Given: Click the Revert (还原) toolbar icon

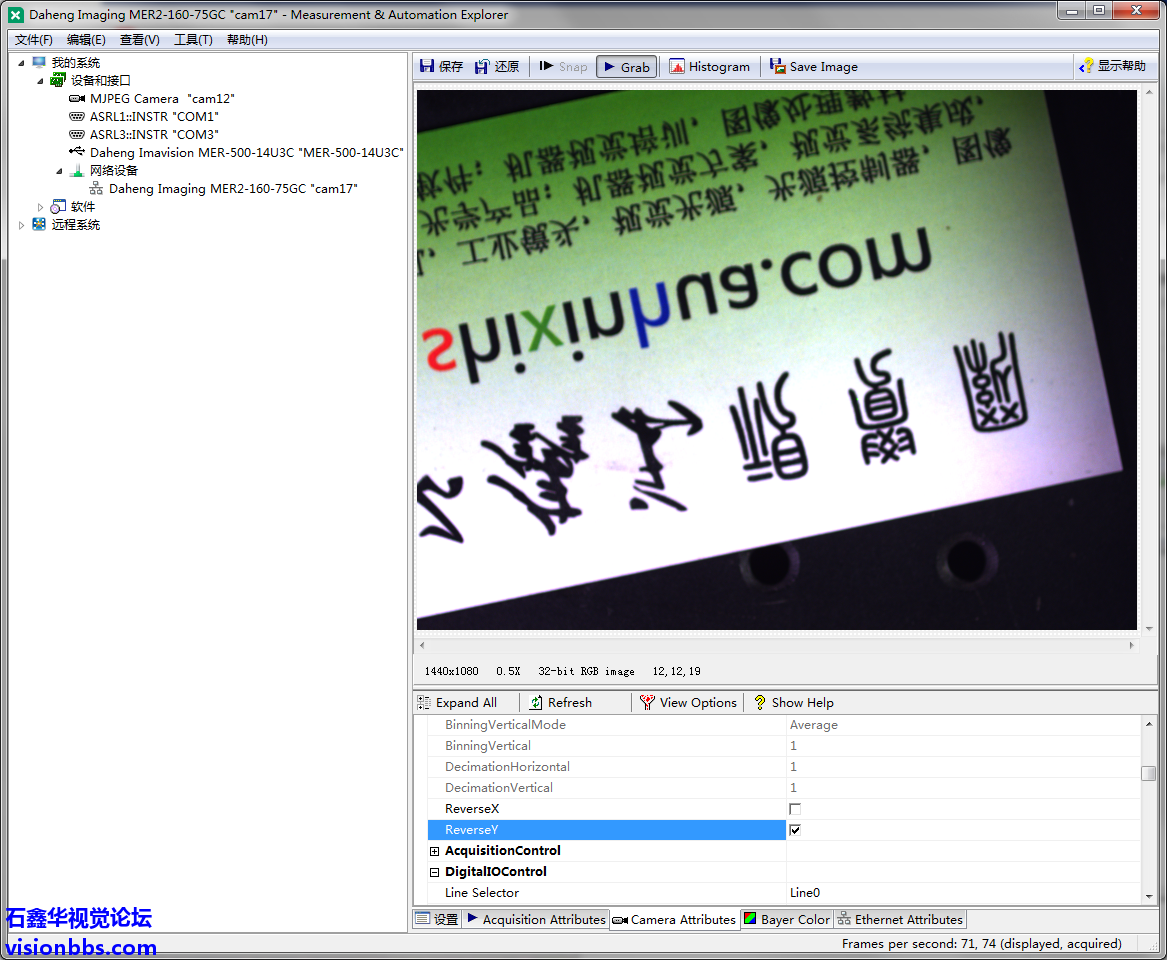Looking at the screenshot, I should point(483,67).
